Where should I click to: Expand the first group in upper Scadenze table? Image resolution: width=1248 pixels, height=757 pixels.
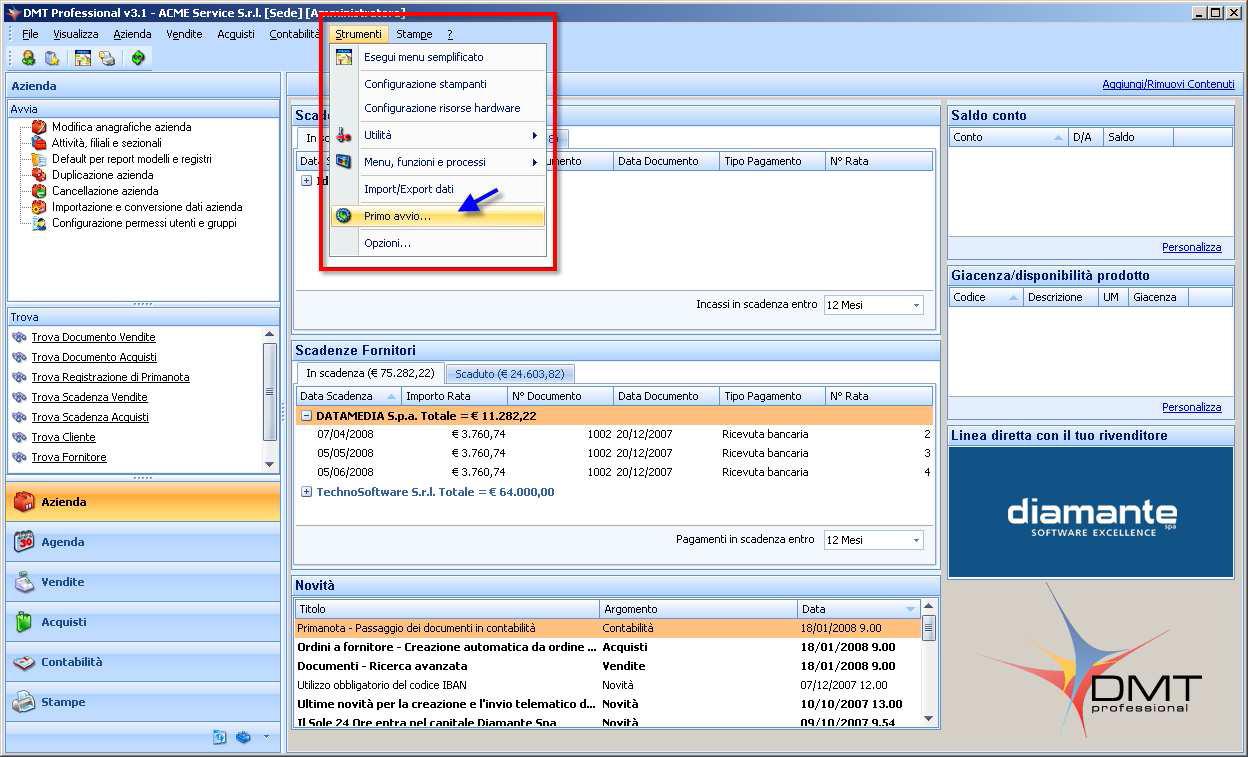pyautogui.click(x=306, y=181)
